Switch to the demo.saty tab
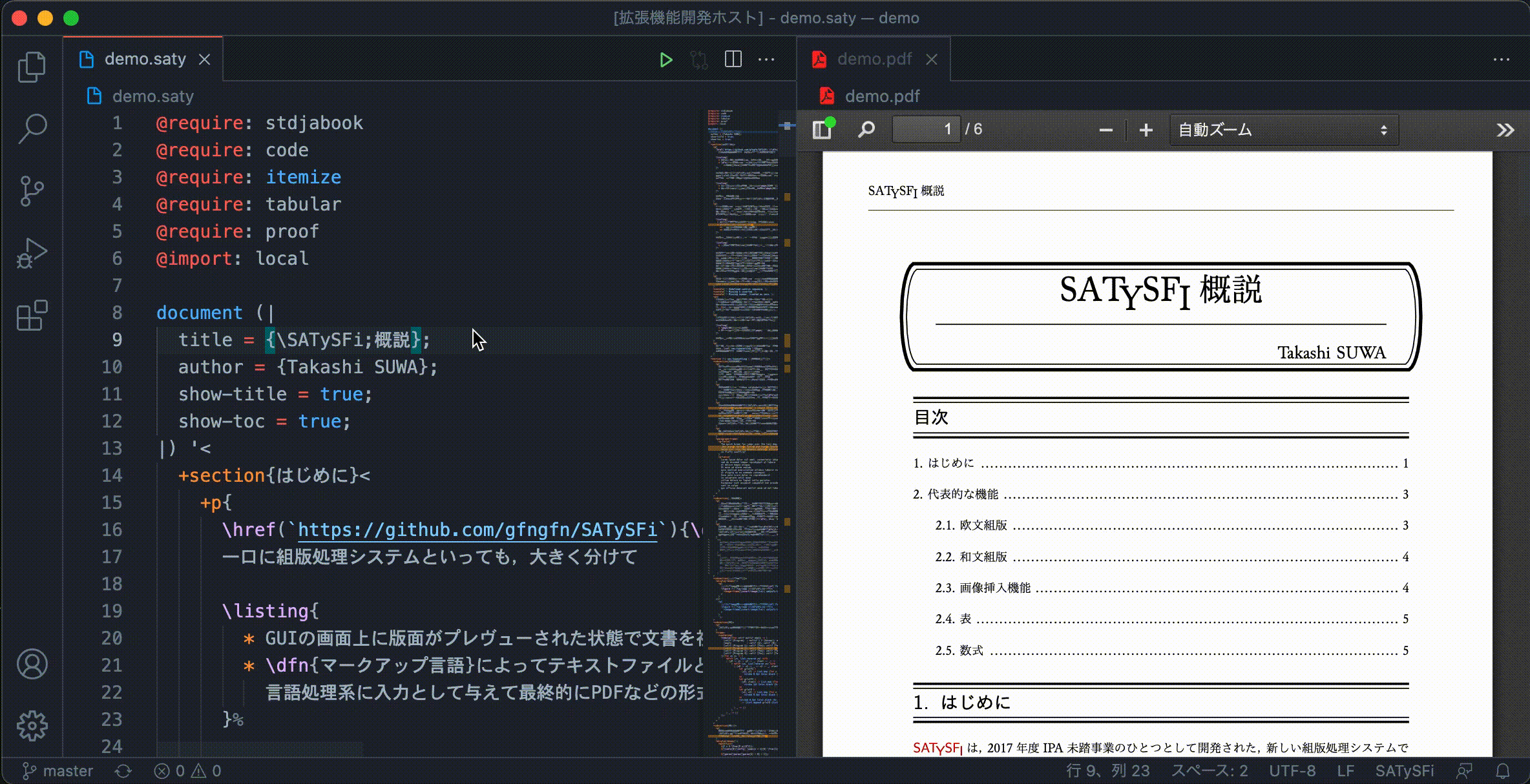 pyautogui.click(x=145, y=59)
